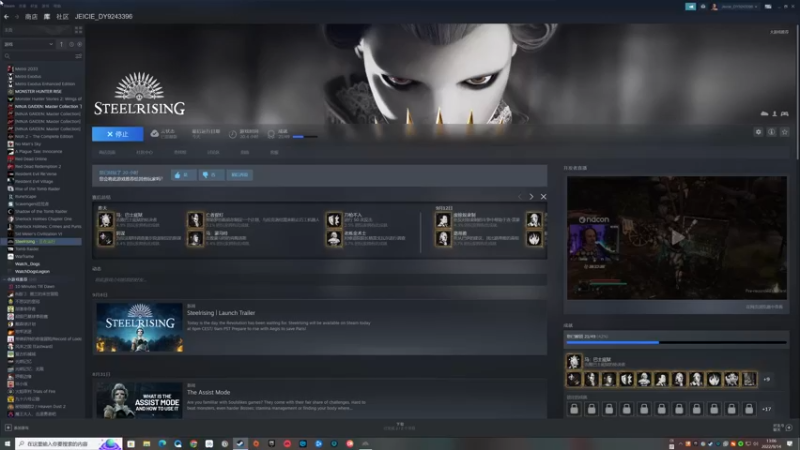
Task: Go forward with the right navigation arrow
Action: coord(16,17)
